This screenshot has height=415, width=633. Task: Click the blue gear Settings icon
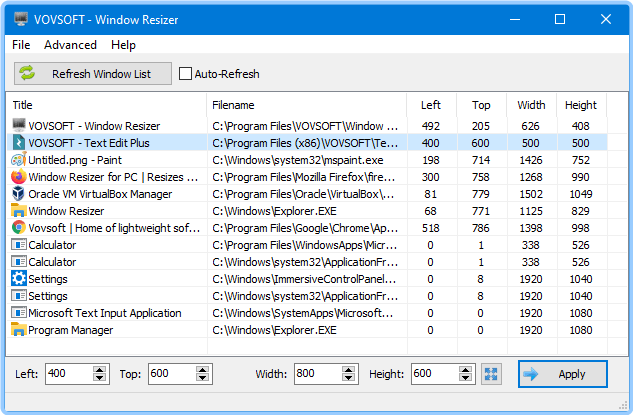(x=19, y=279)
